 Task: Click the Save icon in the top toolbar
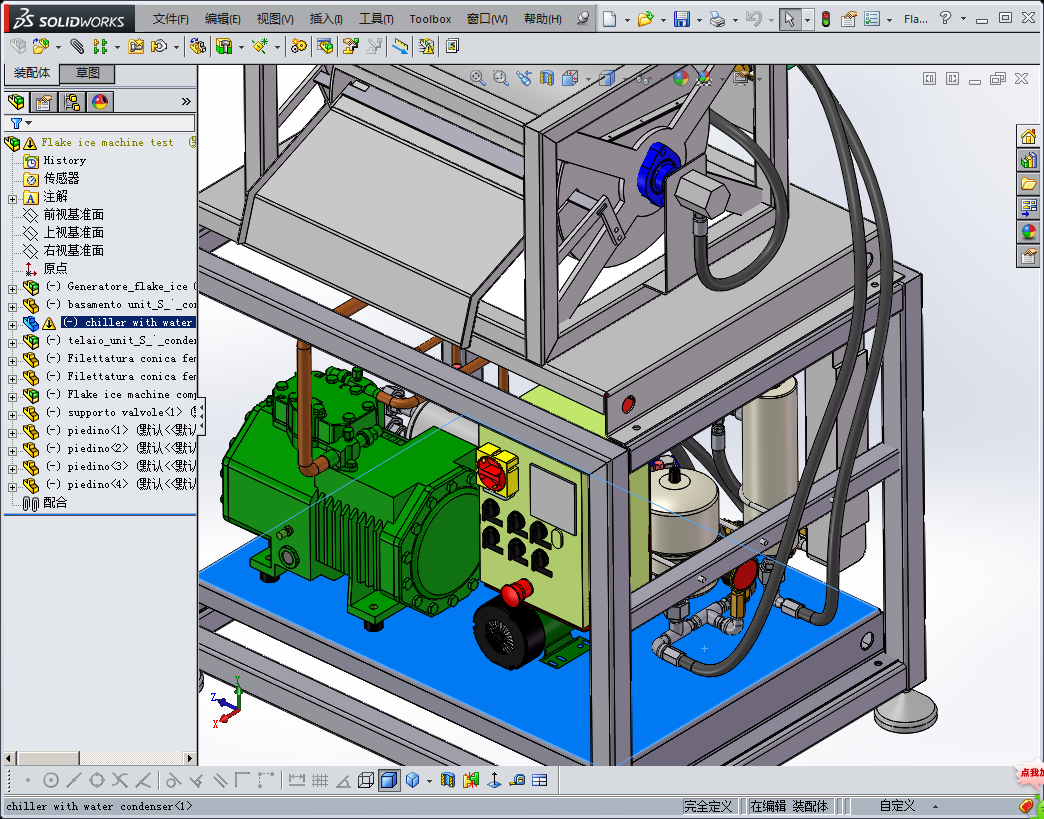(681, 19)
